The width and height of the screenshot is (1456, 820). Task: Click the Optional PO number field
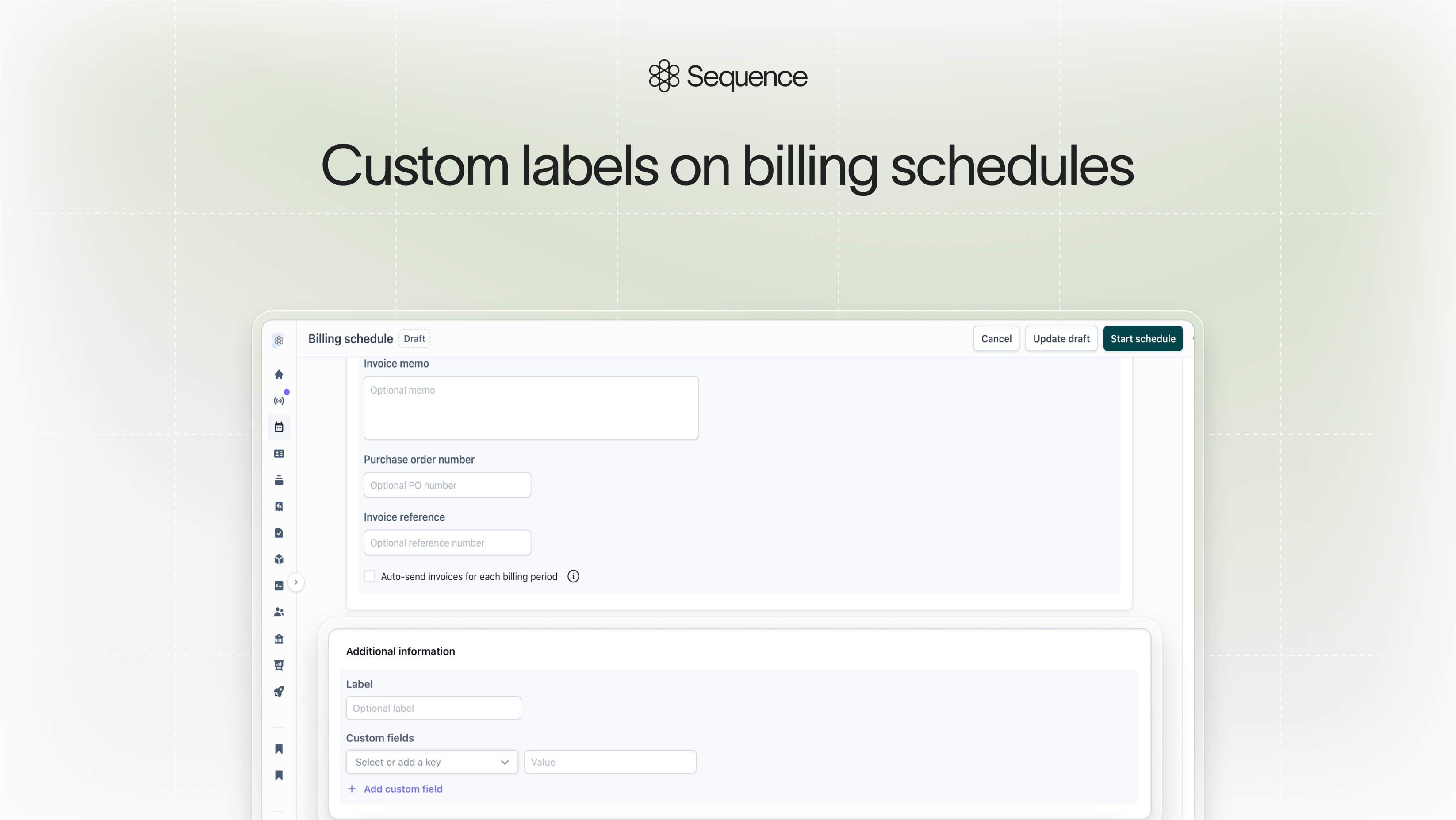447,485
